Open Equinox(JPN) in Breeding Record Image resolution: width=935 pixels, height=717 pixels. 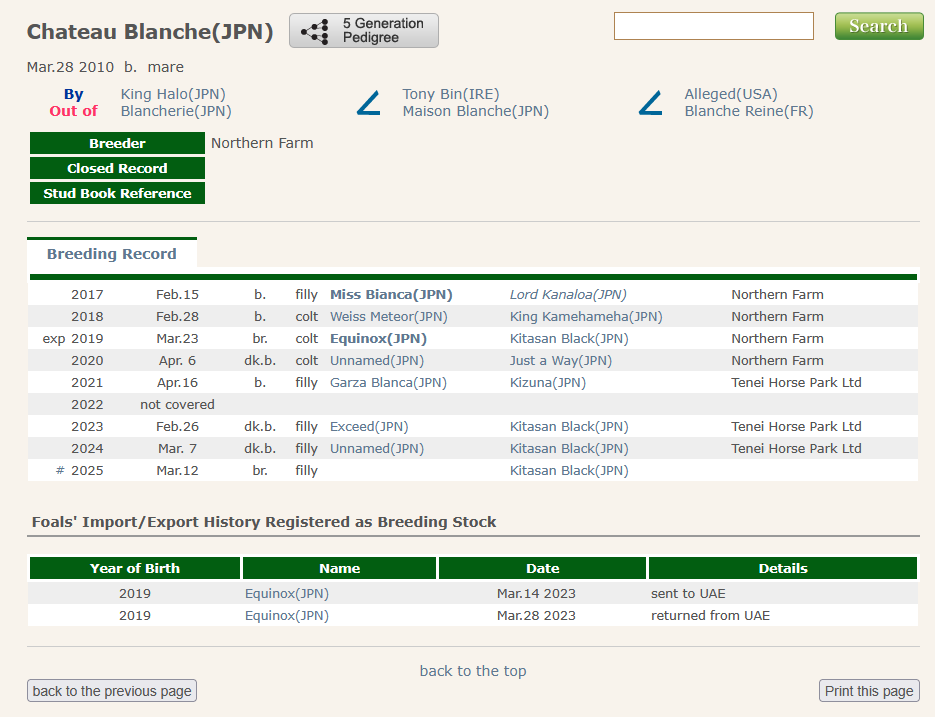point(379,339)
